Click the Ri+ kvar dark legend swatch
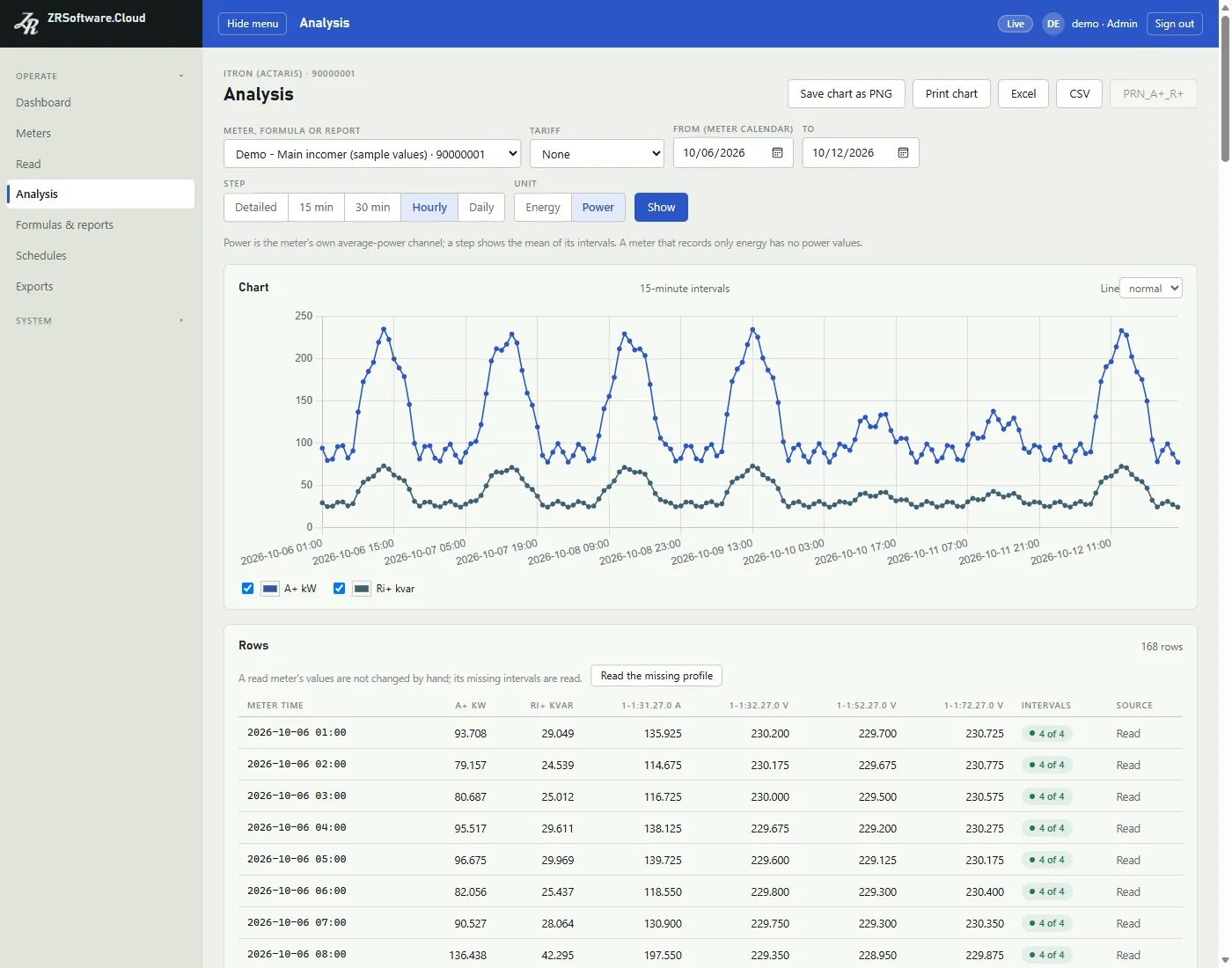Screen dimensions: 1232x968 [362, 589]
